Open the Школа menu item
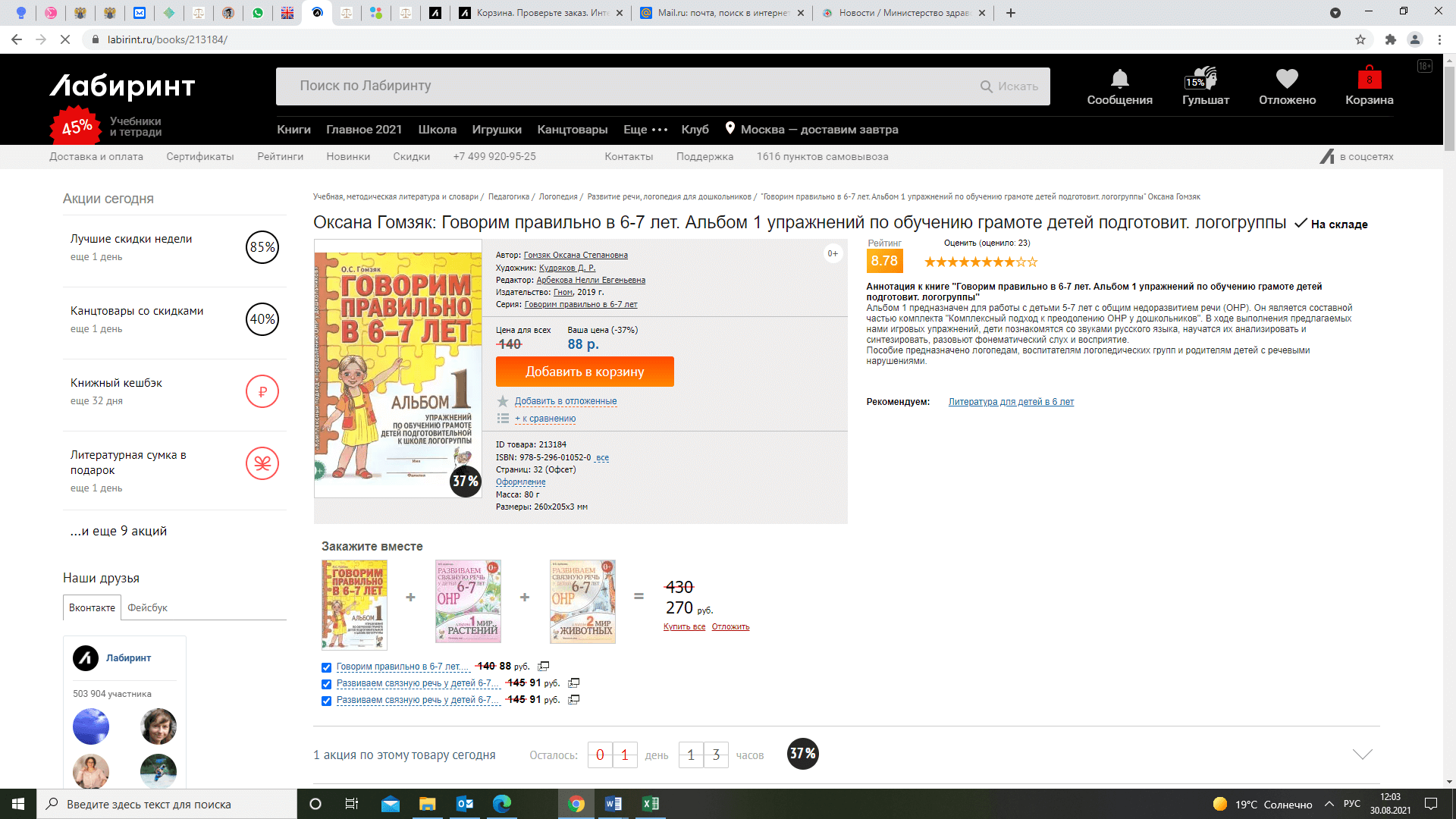The image size is (1456, 819). point(438,130)
